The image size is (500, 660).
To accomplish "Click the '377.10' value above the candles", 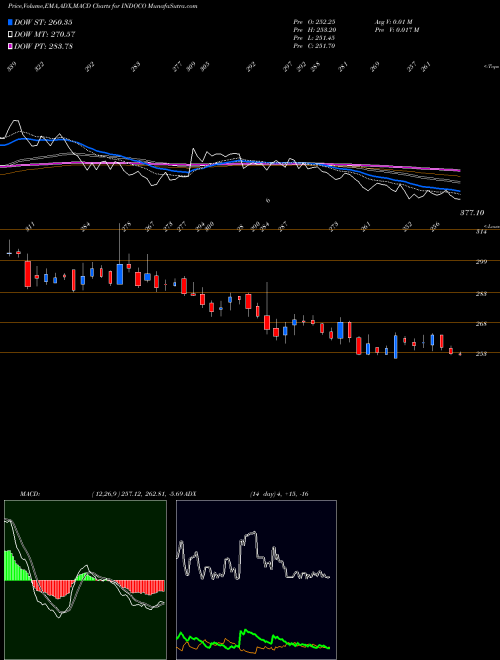I will point(472,213).
